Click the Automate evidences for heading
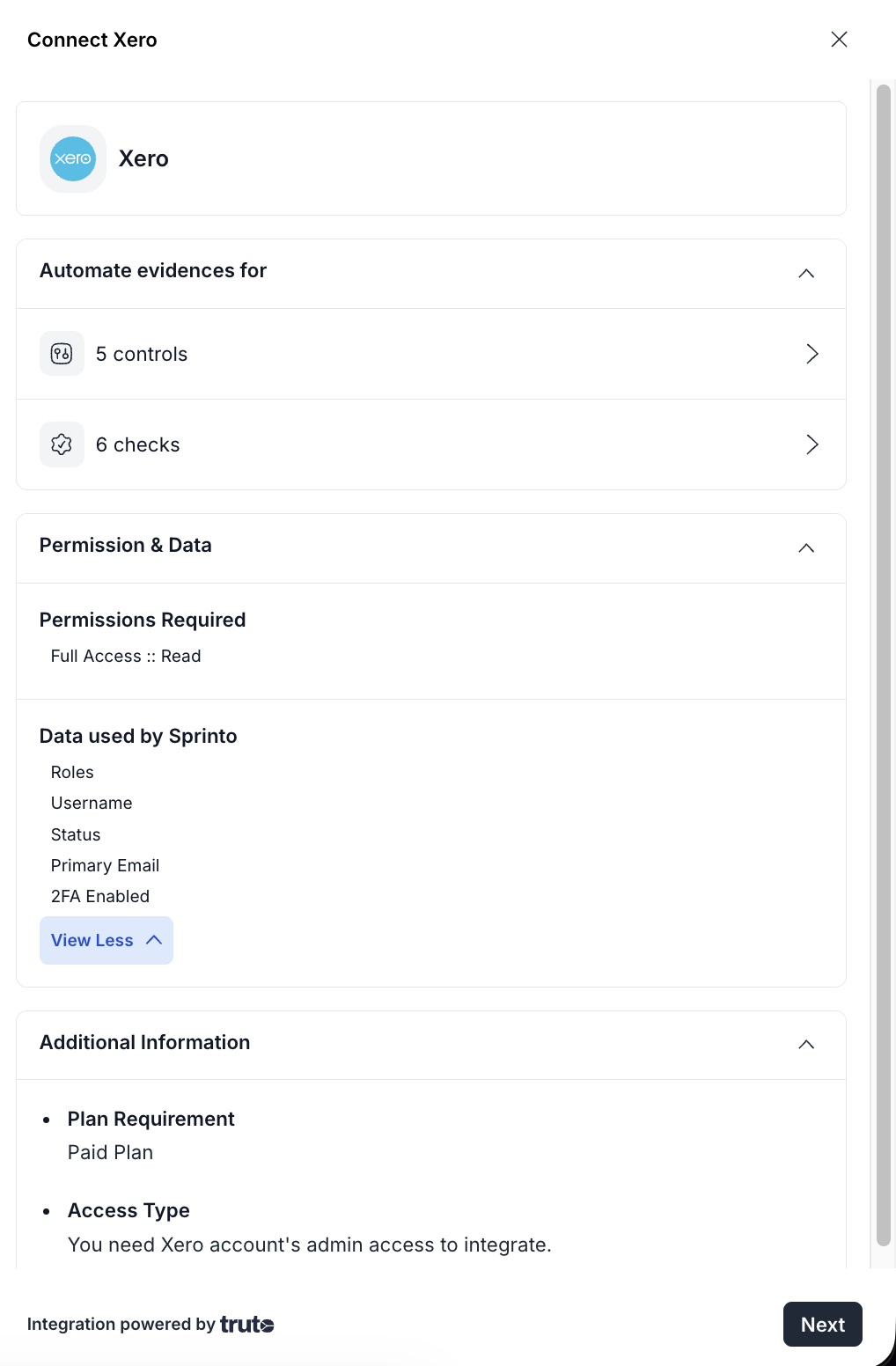This screenshot has height=1366, width=896. [153, 271]
